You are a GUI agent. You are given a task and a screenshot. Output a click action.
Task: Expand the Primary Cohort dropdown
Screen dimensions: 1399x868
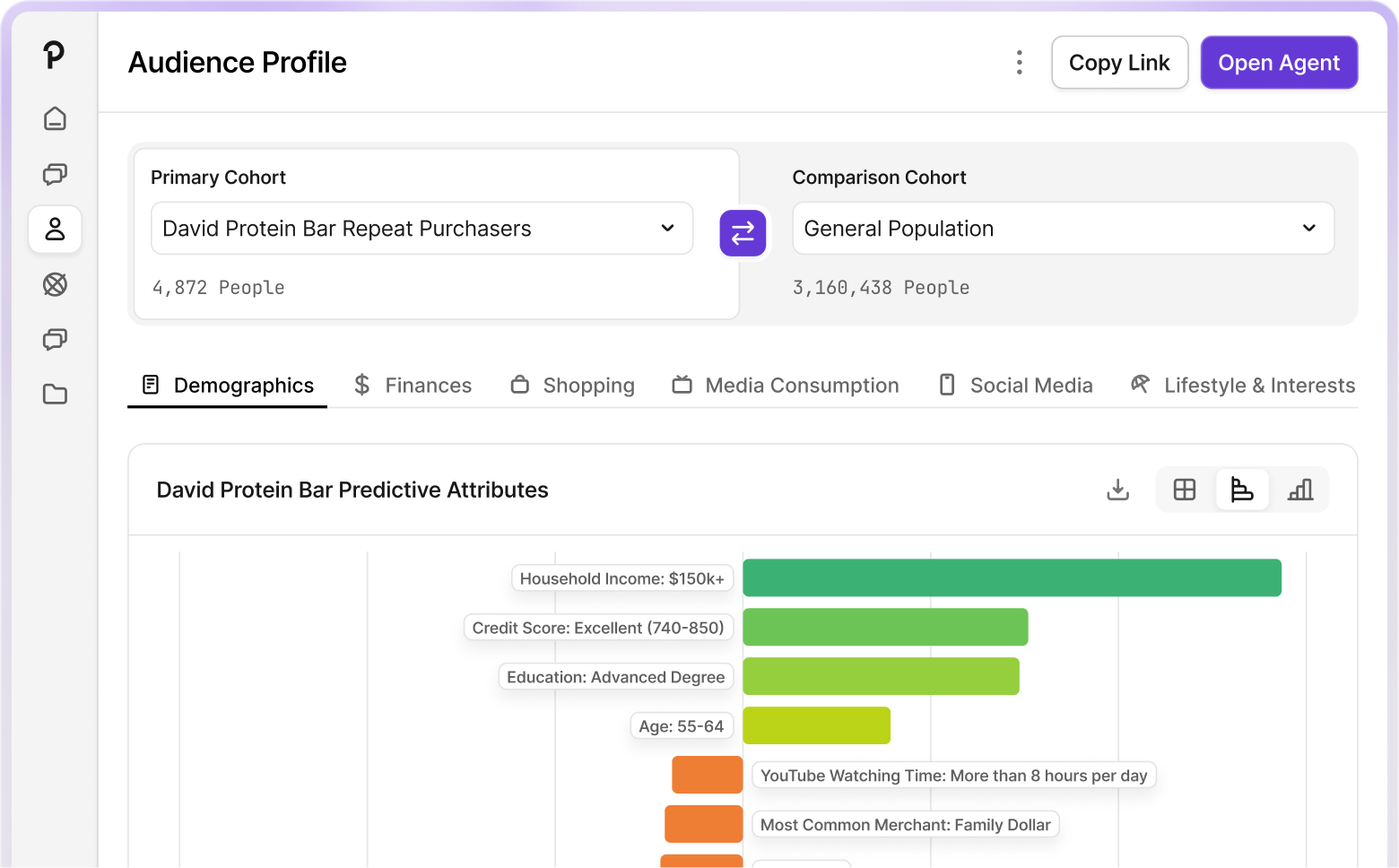coord(421,229)
